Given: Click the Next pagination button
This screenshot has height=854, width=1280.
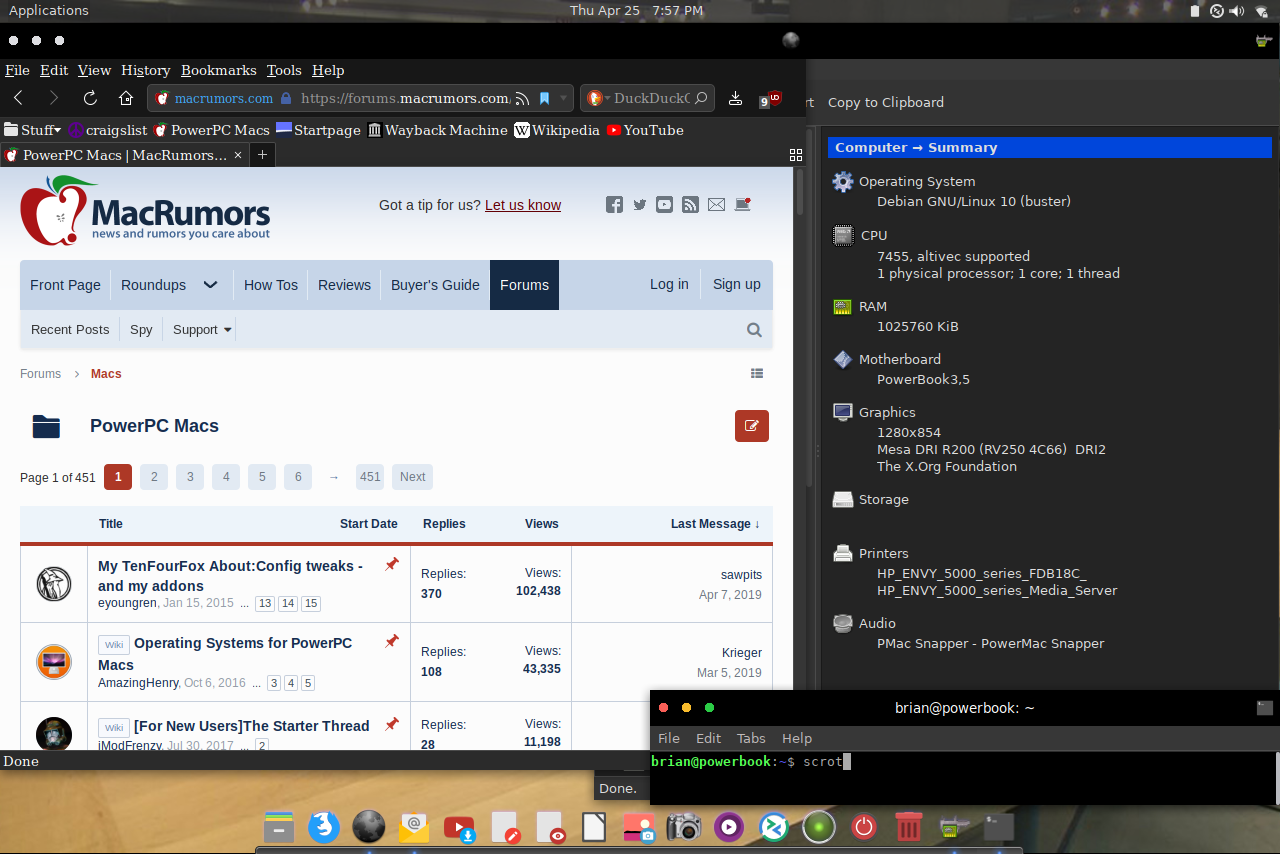Looking at the screenshot, I should click(x=413, y=477).
